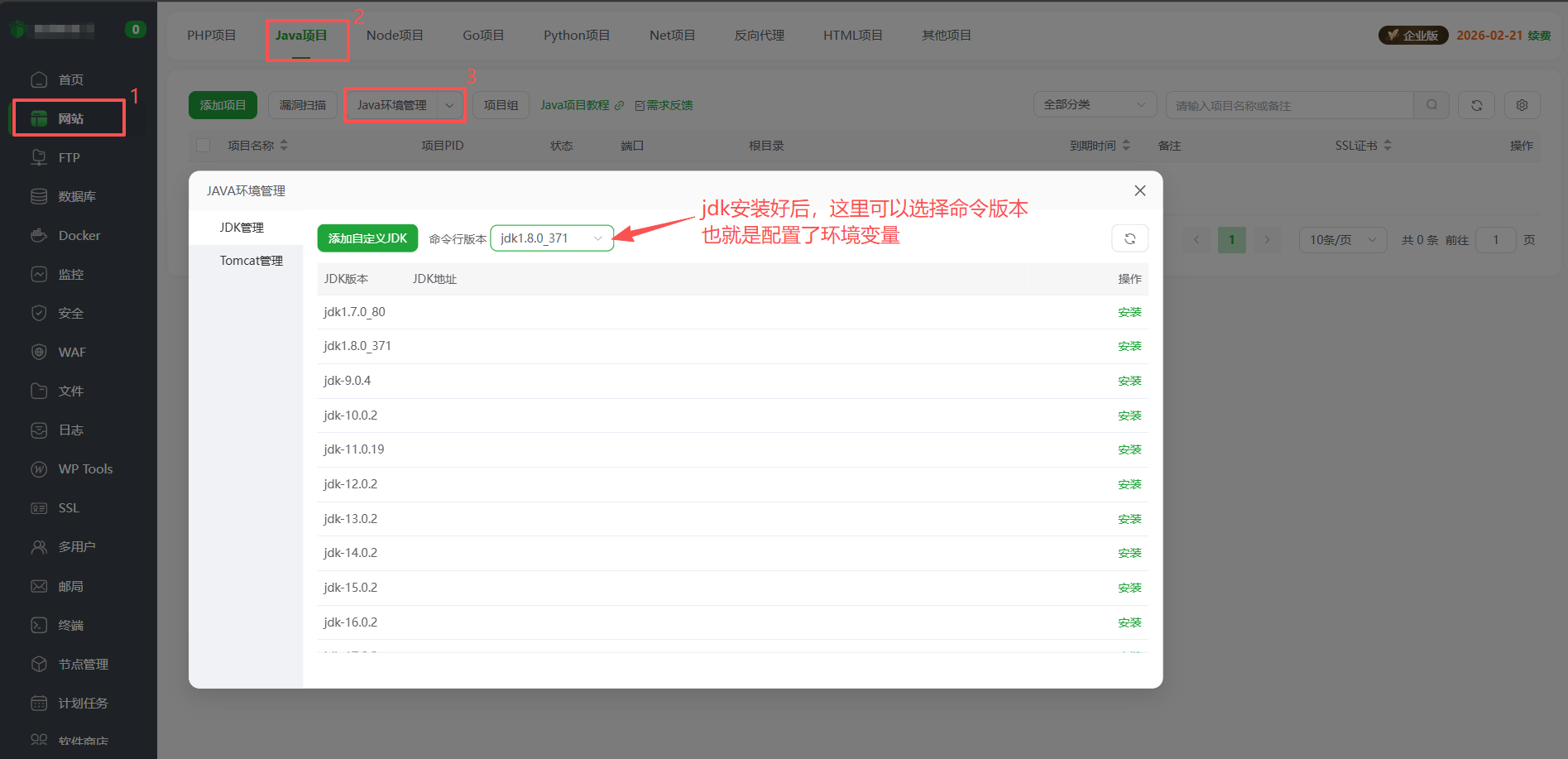
Task: Click the 添加自定义JDK button
Action: coord(367,238)
